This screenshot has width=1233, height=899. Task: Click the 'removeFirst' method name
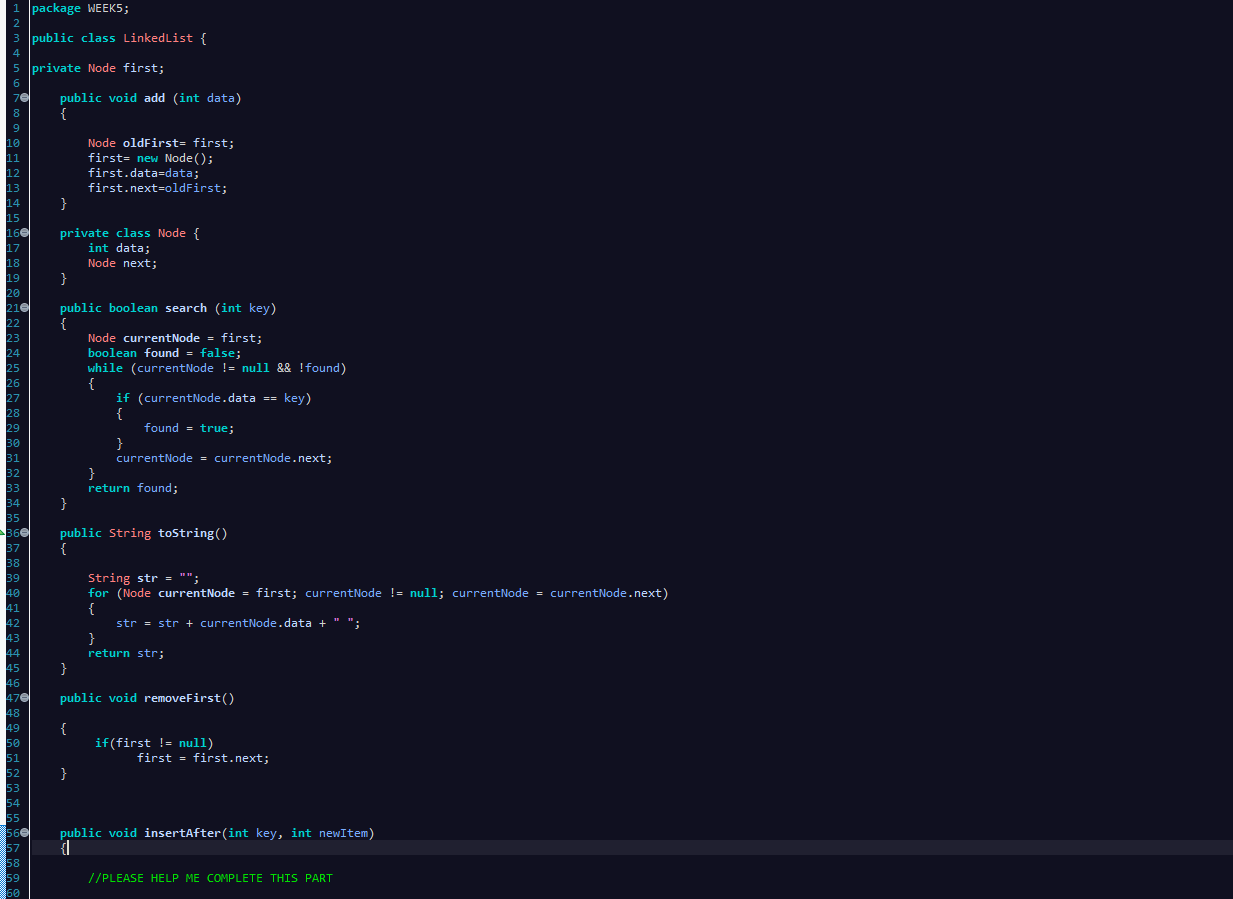point(182,698)
